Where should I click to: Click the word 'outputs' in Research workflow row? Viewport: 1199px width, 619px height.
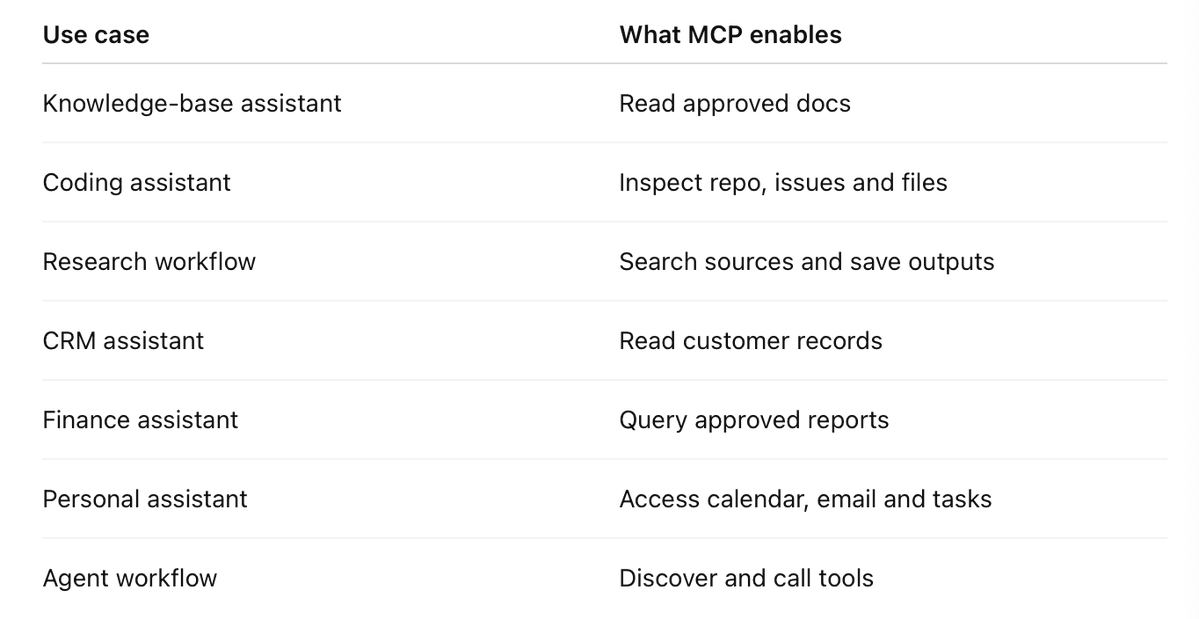(951, 262)
